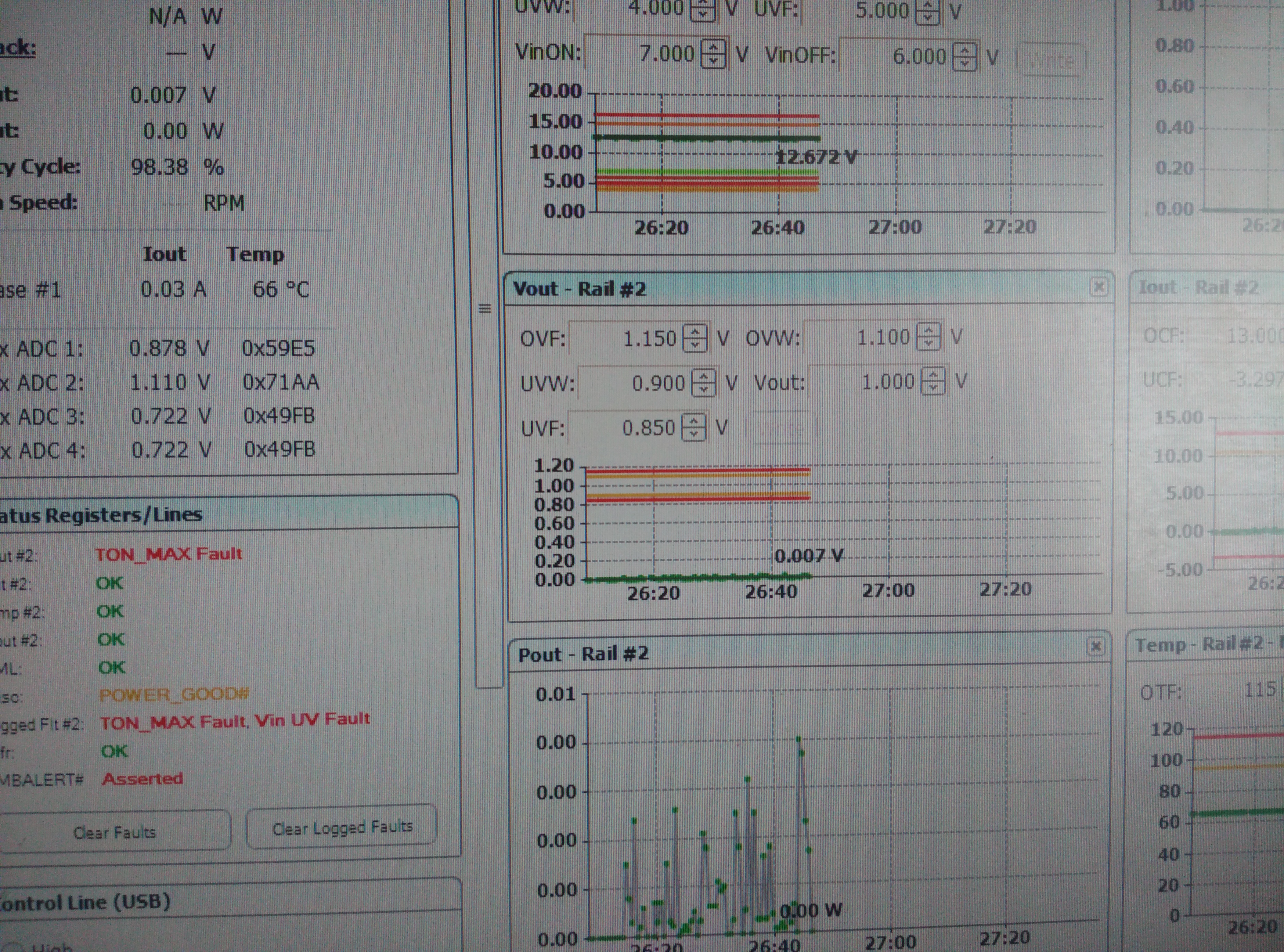Click the Write button next to VinOFF
1284x952 pixels.
(1051, 60)
